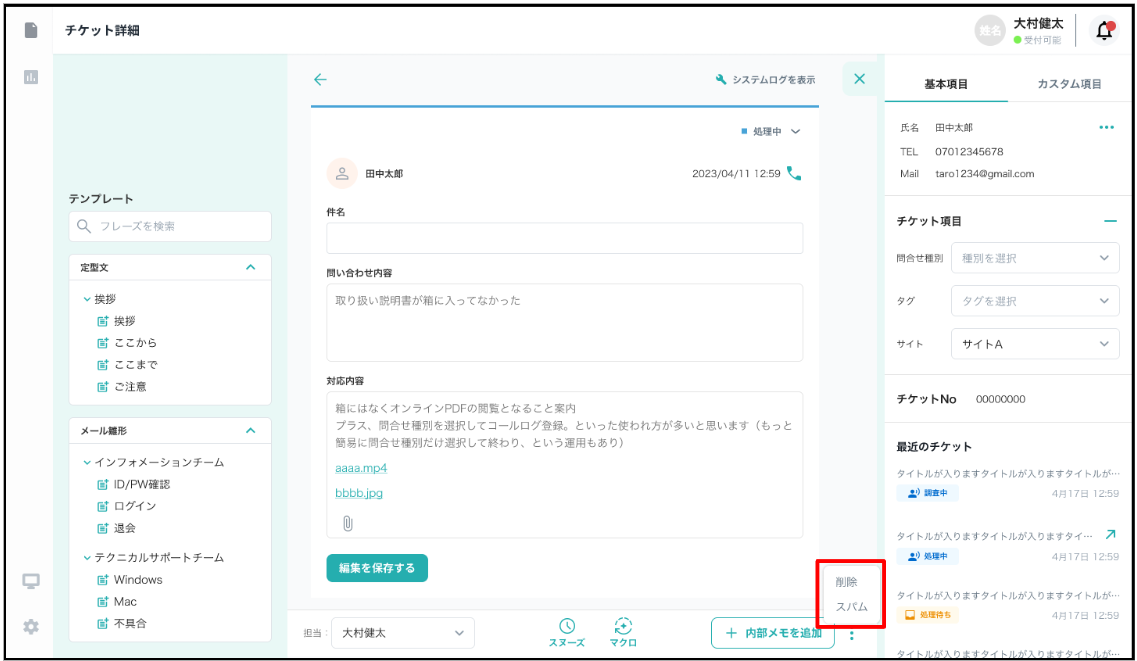Click the スヌーズ clock icon
This screenshot has height=661, width=1137.
tap(566, 626)
